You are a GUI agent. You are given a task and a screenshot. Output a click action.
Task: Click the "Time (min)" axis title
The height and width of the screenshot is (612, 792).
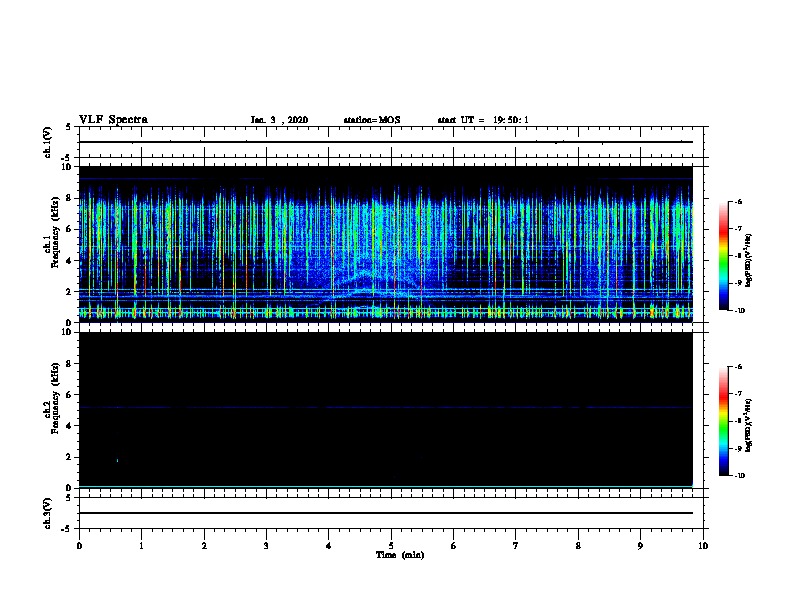click(x=400, y=555)
